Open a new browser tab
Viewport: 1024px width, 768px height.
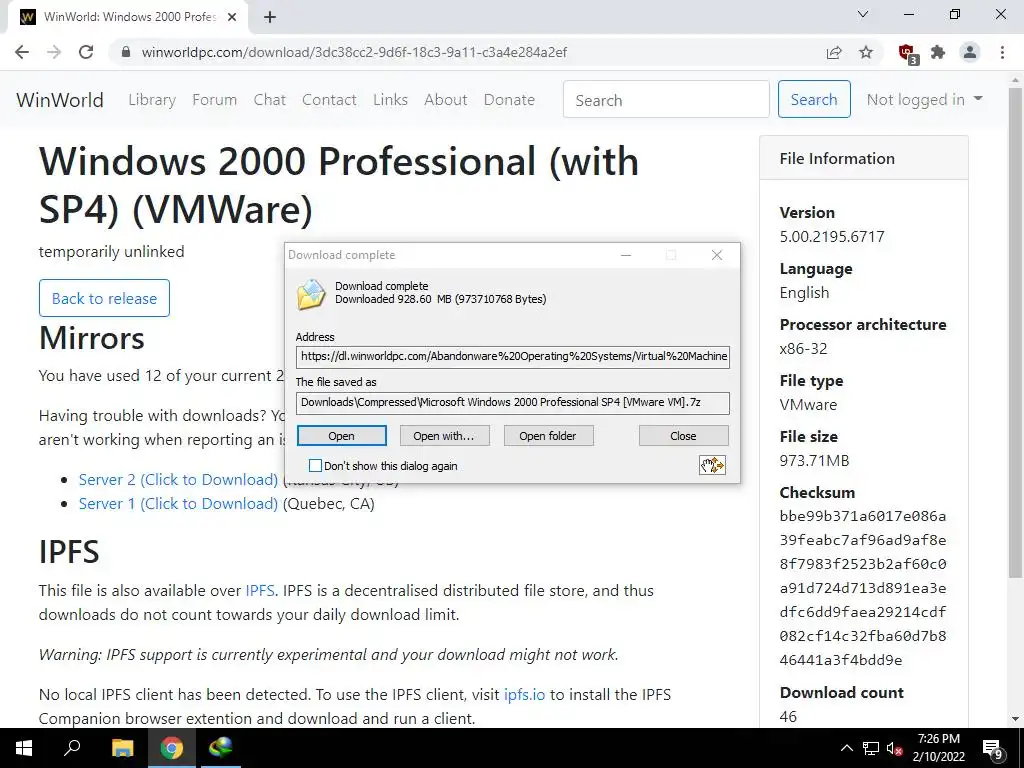click(270, 18)
